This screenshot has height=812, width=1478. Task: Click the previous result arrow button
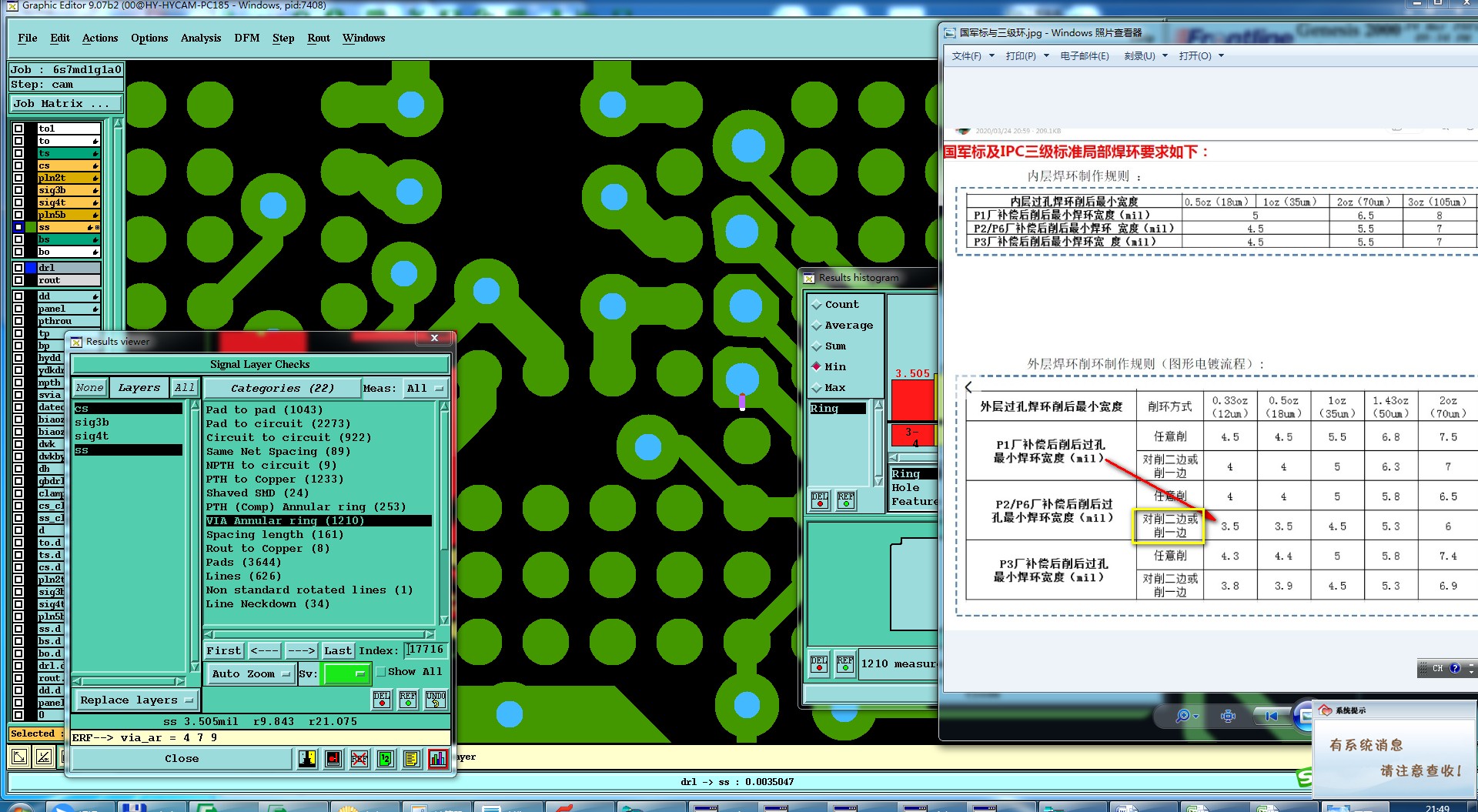pos(265,651)
